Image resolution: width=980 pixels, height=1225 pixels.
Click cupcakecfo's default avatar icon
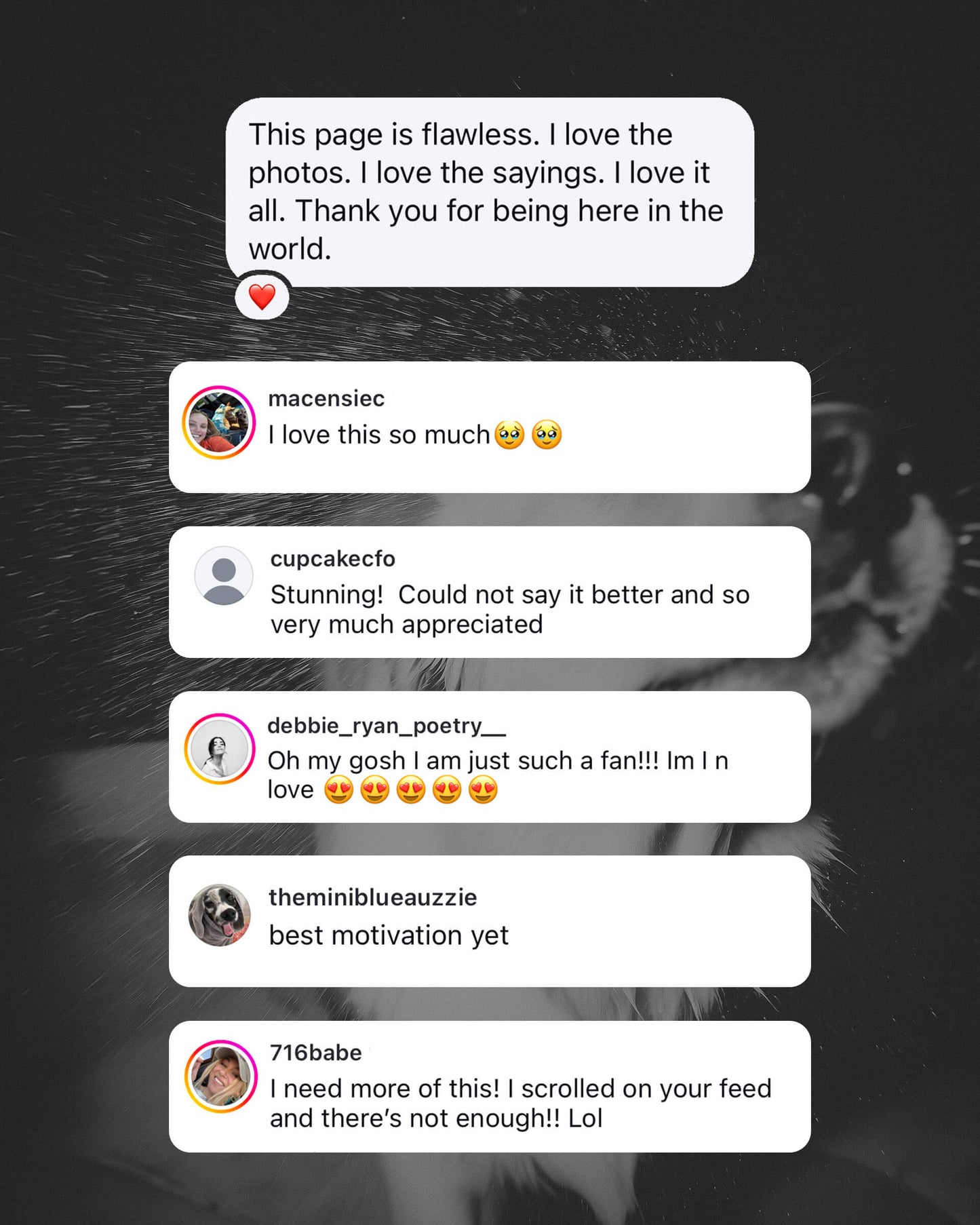pos(224,575)
